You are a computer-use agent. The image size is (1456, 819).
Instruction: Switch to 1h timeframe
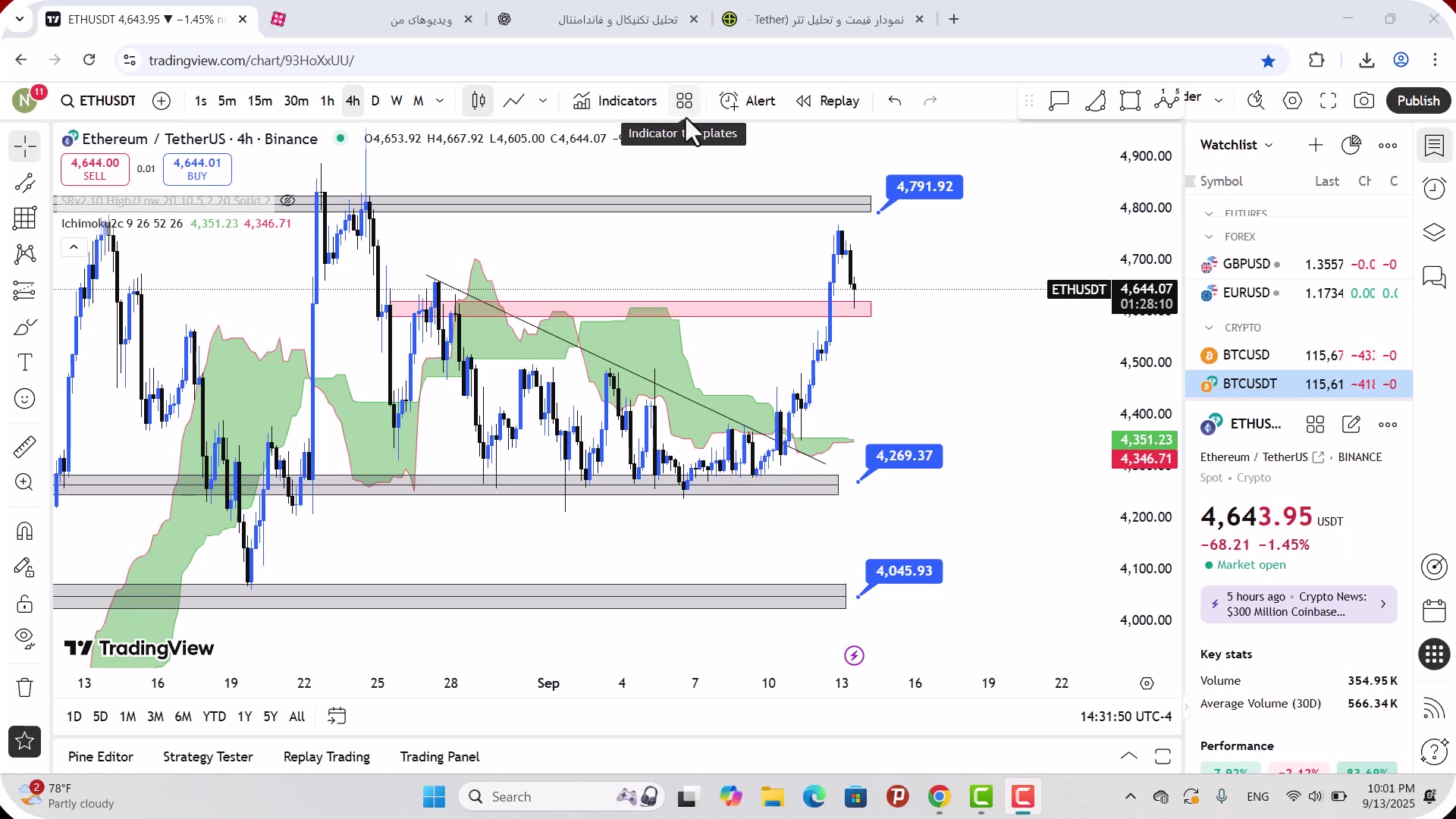328,101
